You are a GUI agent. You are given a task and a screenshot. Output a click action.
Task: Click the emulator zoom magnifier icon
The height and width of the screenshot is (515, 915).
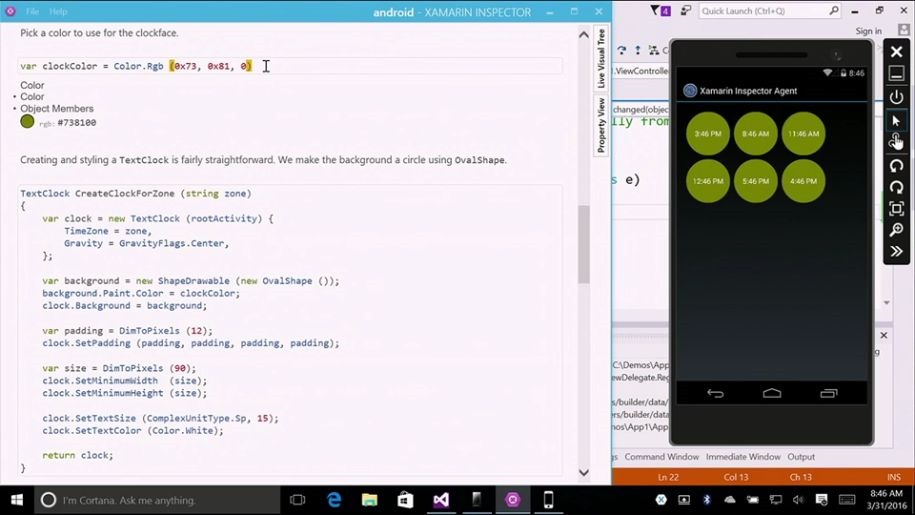pos(896,230)
